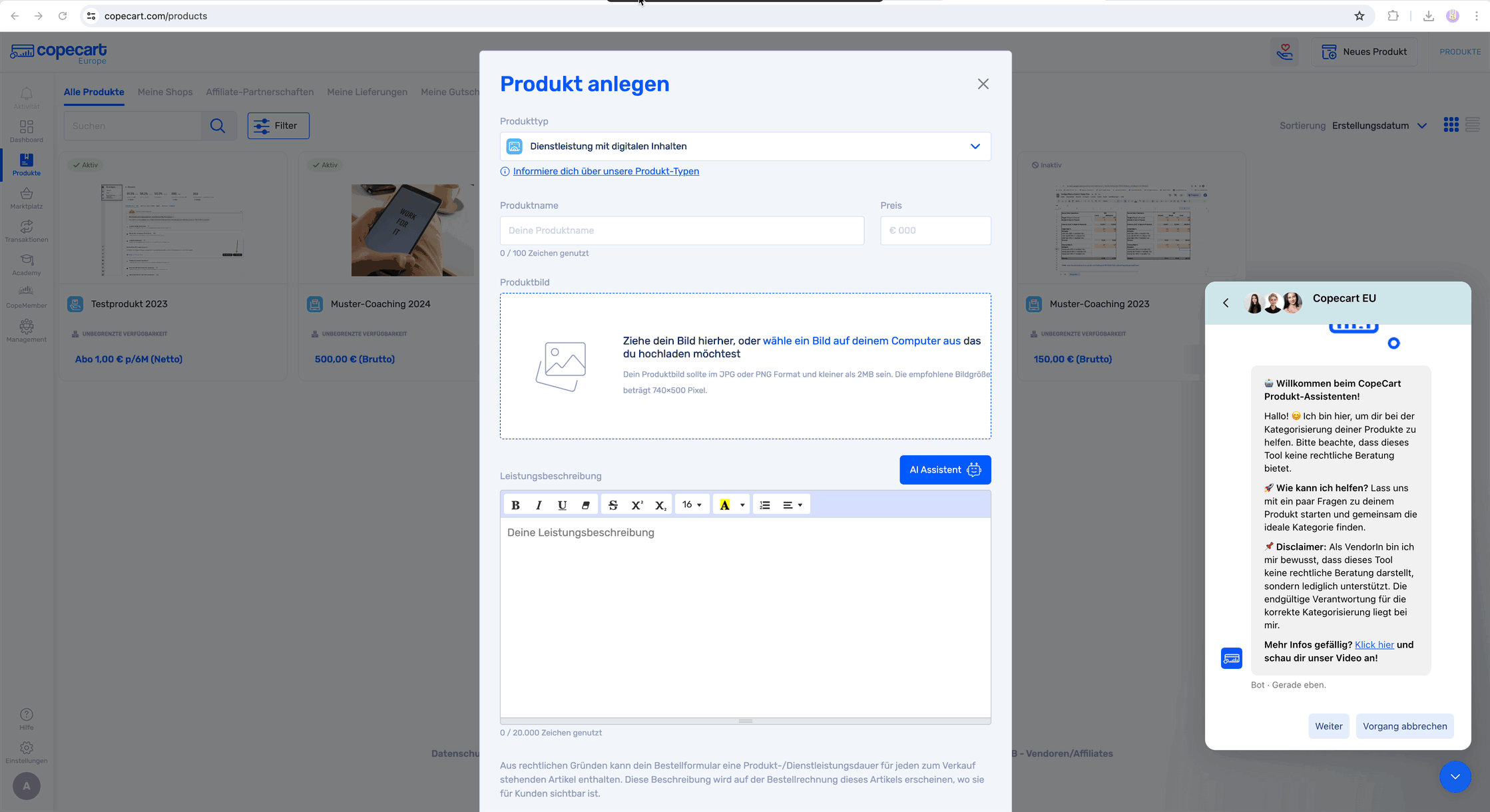Open the paragraph alignment dropdown
Screen dimensions: 1490x812
792,505
